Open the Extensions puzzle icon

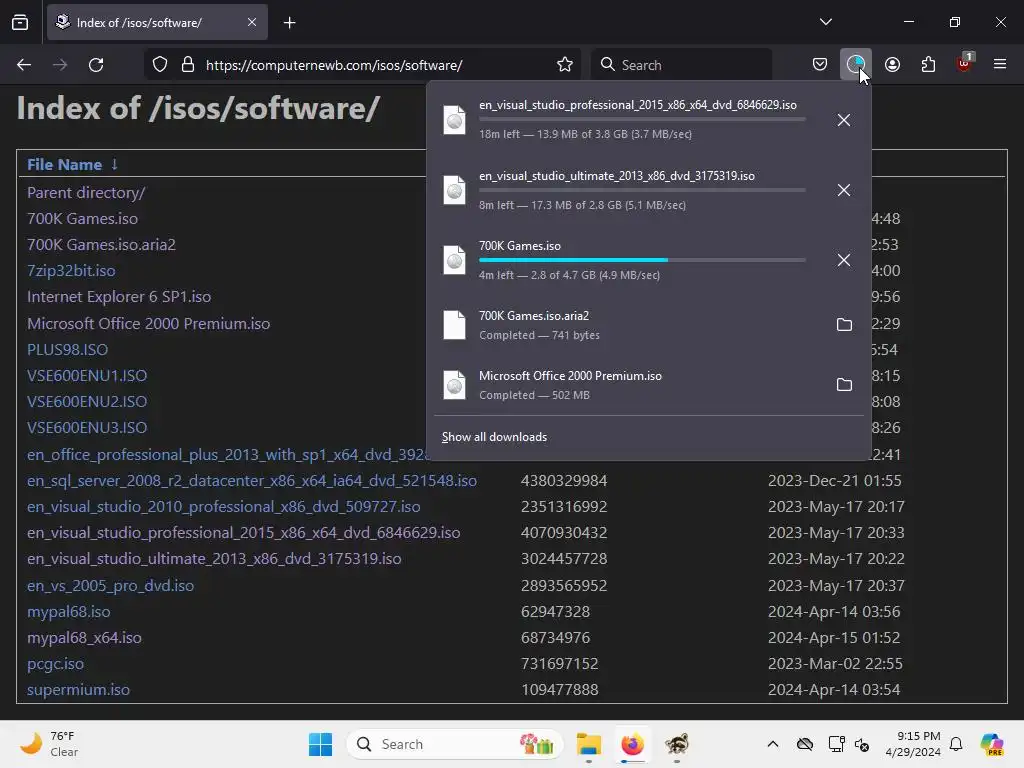tap(928, 65)
